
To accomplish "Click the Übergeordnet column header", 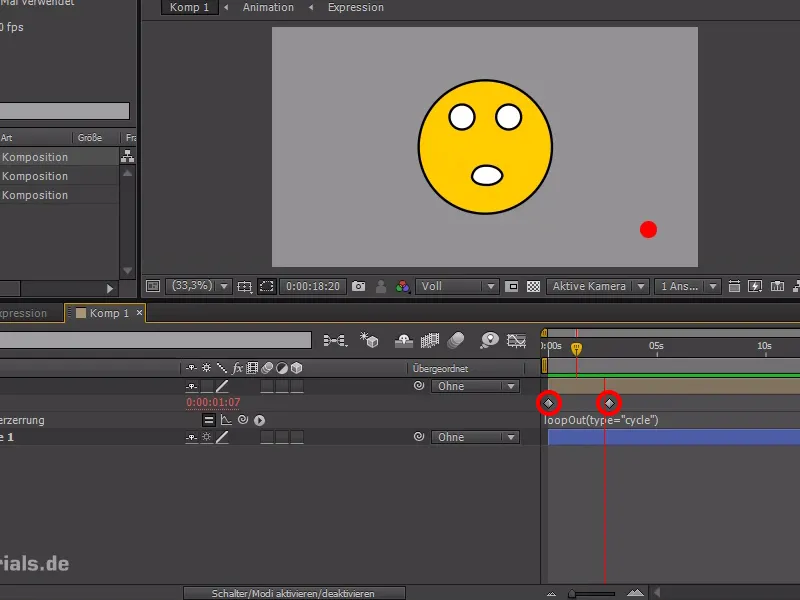I will pos(440,368).
